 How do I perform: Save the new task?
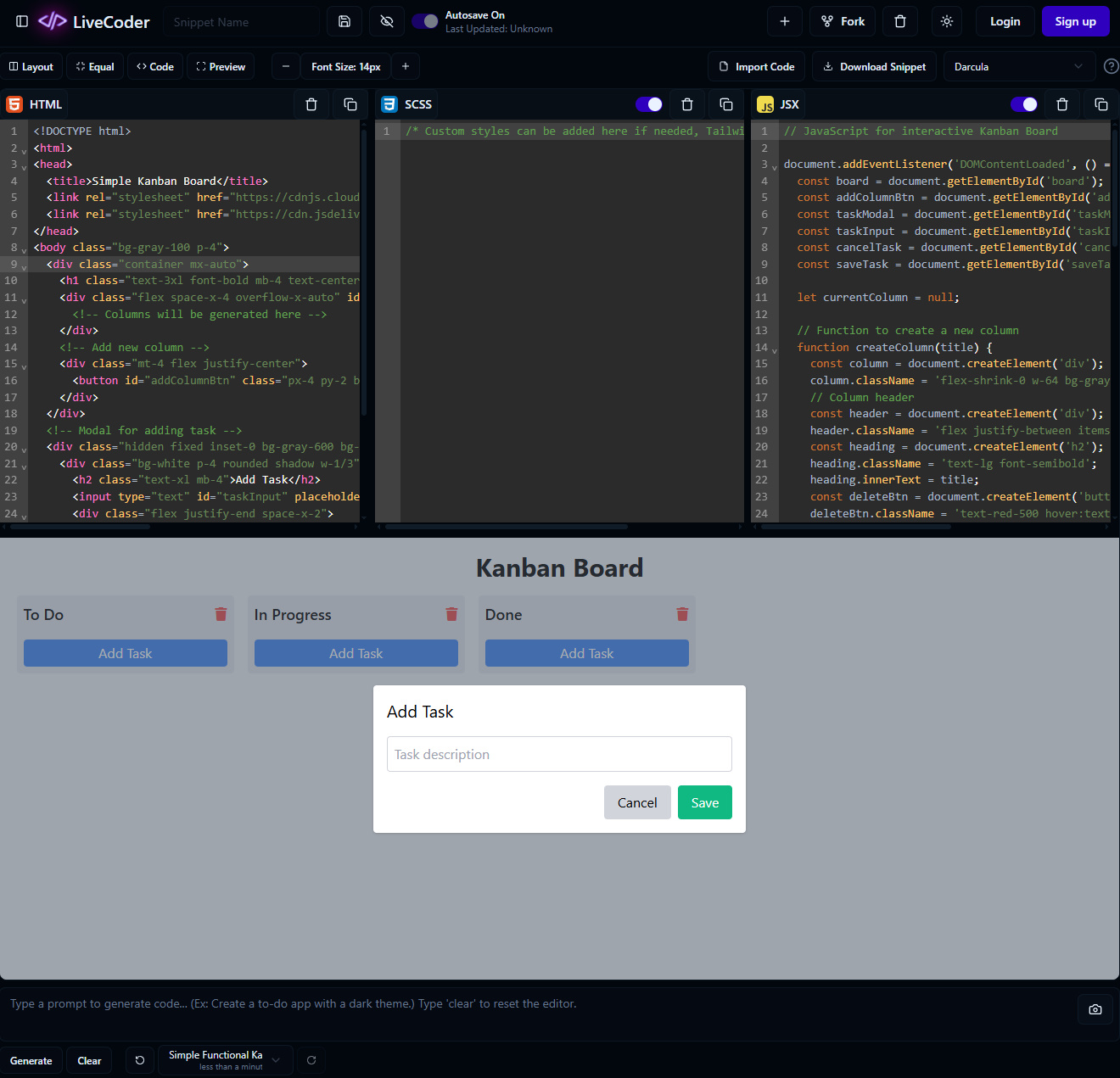(705, 802)
